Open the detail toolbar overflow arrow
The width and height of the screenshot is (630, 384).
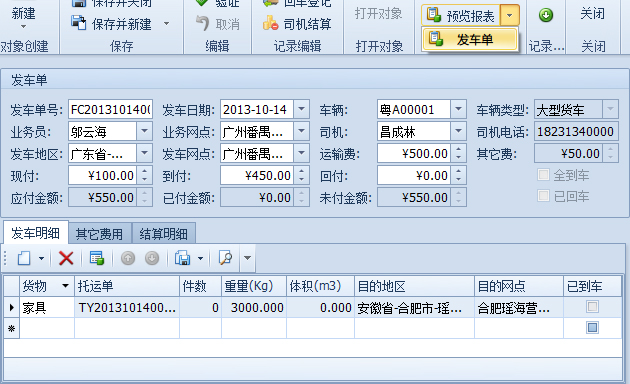coord(248,258)
